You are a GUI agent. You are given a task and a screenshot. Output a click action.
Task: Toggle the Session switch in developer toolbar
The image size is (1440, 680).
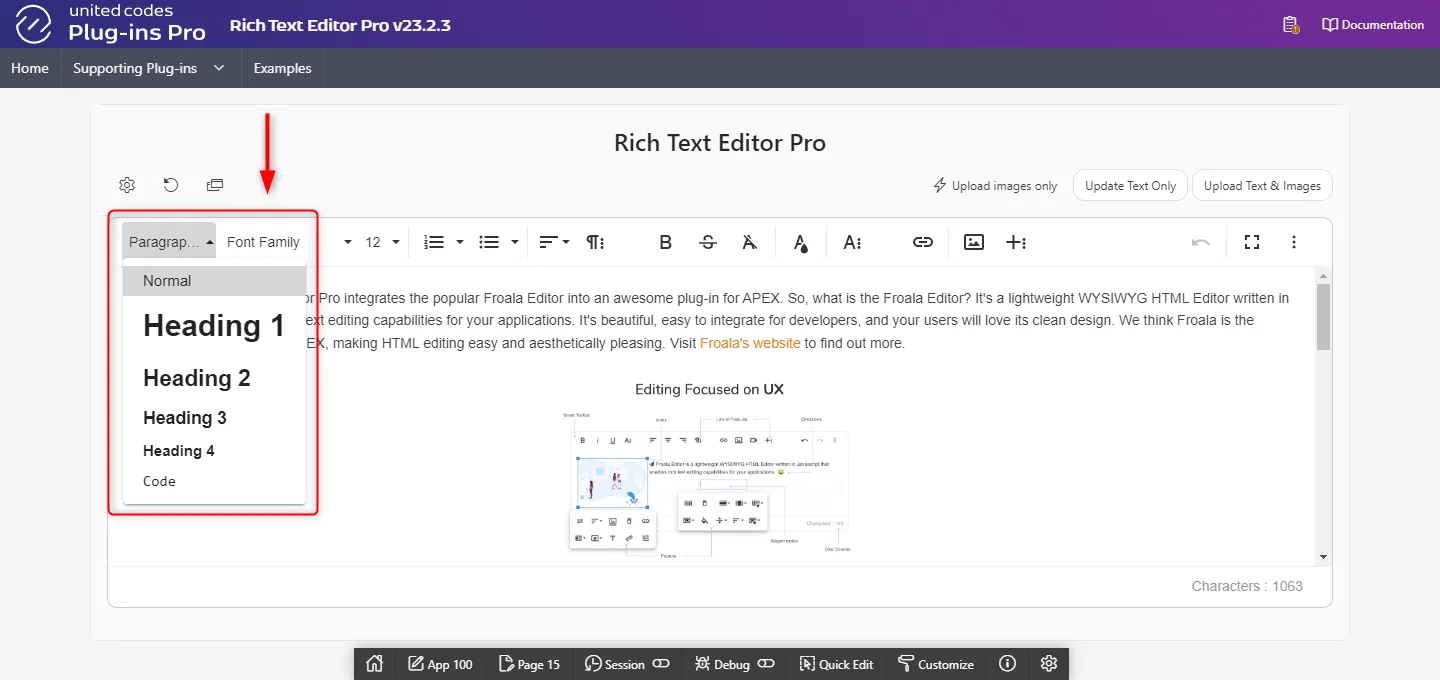pyautogui.click(x=661, y=664)
